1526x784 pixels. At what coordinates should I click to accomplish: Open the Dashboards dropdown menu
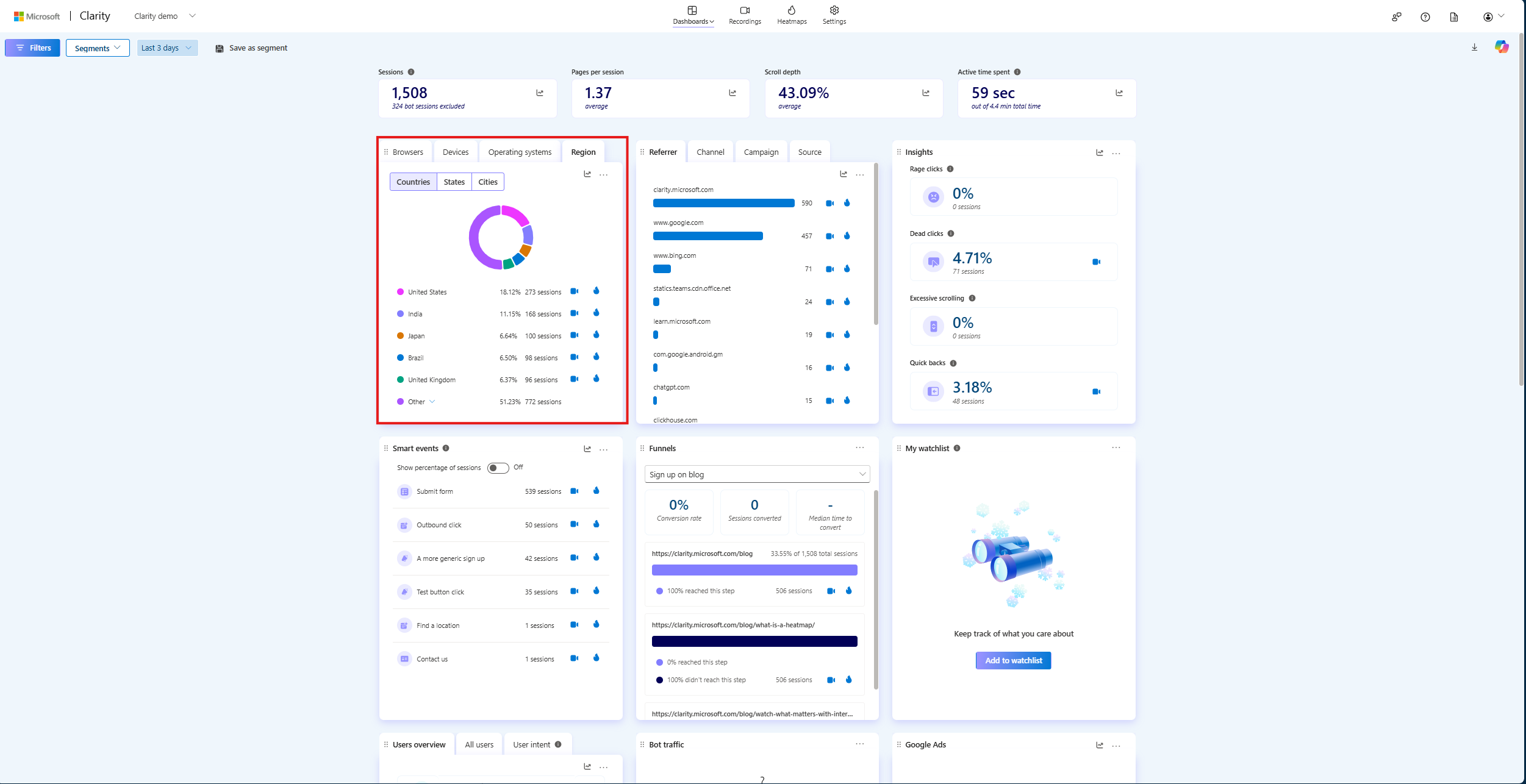[x=693, y=15]
